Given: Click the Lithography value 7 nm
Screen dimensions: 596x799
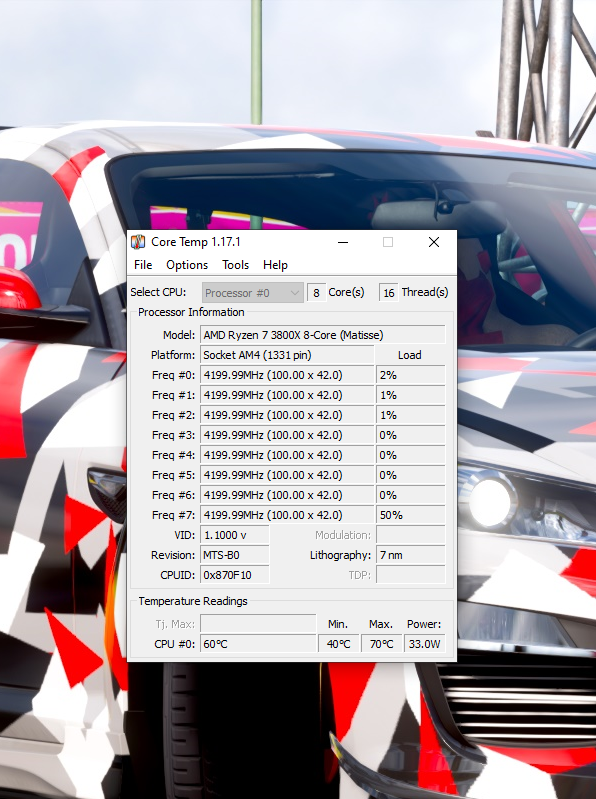Looking at the screenshot, I should pos(411,555).
